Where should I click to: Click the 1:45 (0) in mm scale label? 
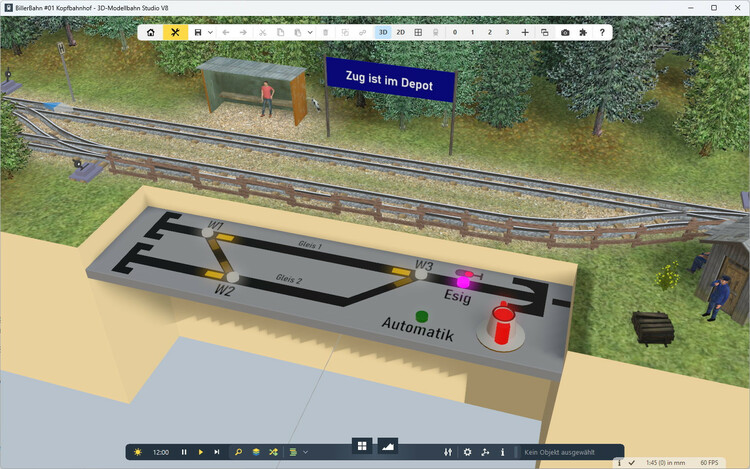(x=665, y=463)
